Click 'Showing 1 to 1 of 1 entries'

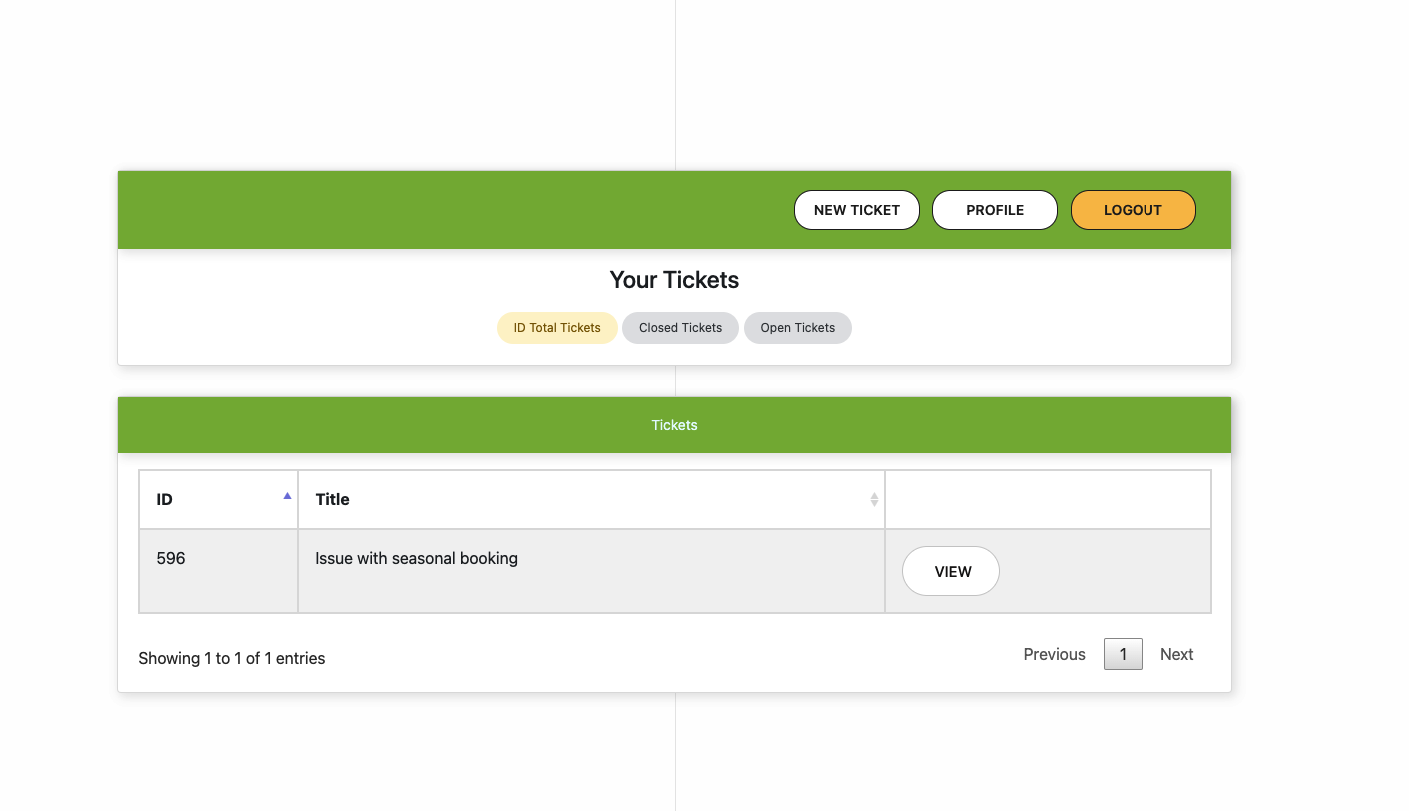pyautogui.click(x=232, y=658)
